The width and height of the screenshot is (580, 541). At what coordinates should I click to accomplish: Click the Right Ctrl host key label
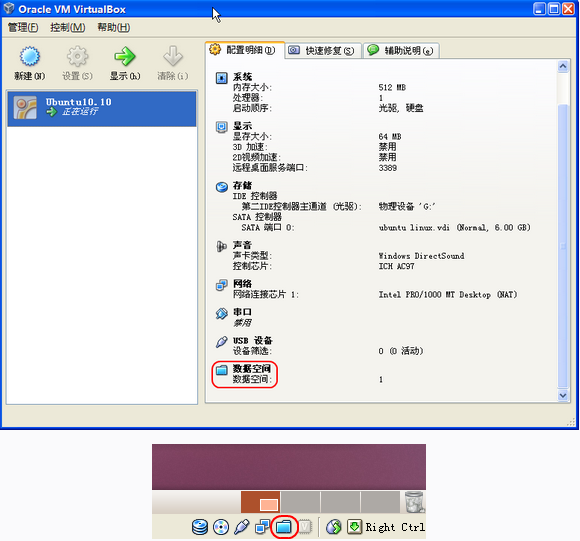tap(395, 527)
